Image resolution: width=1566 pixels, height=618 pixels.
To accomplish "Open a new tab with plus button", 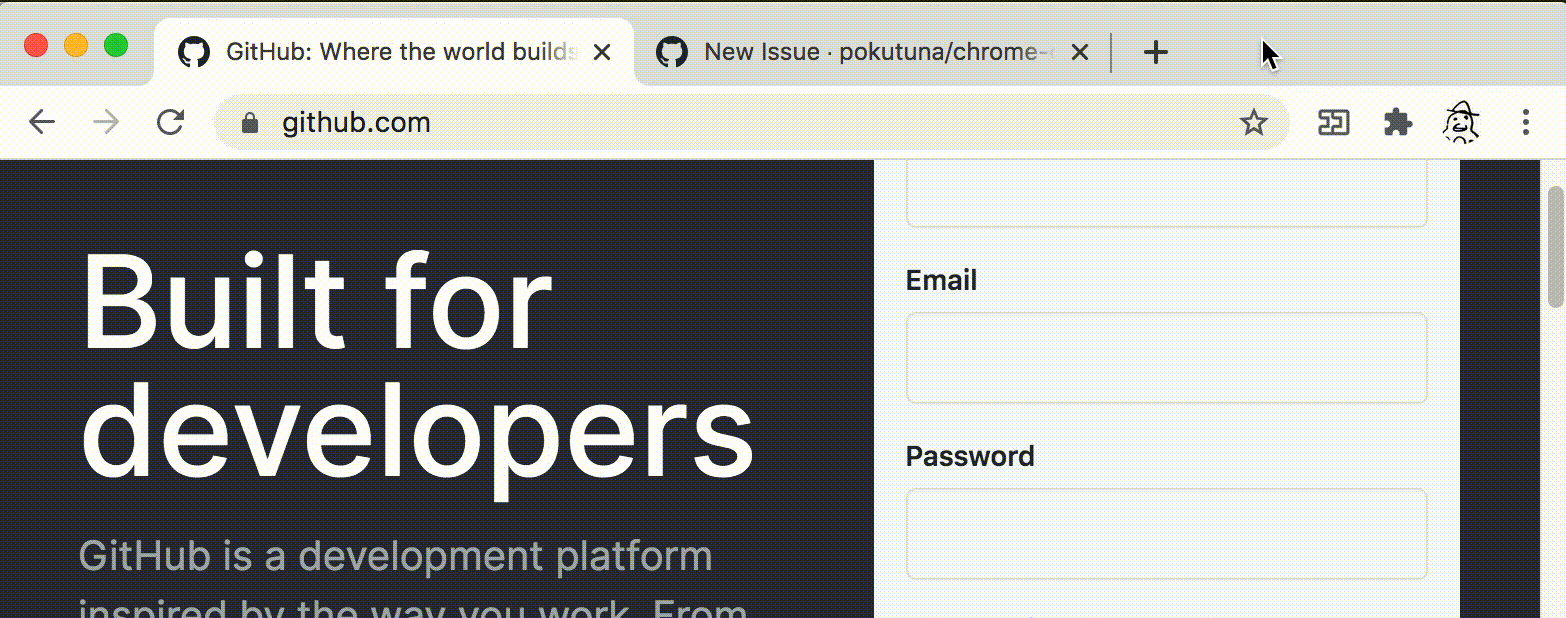I will click(1155, 53).
